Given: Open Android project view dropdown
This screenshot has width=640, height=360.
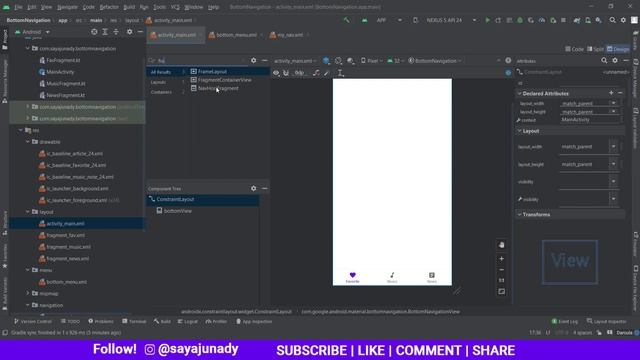Looking at the screenshot, I should click(x=33, y=32).
